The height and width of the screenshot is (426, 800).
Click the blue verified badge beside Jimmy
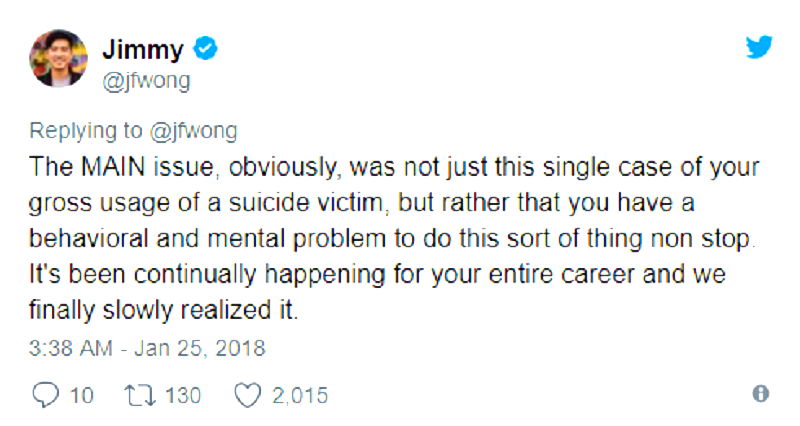[206, 48]
